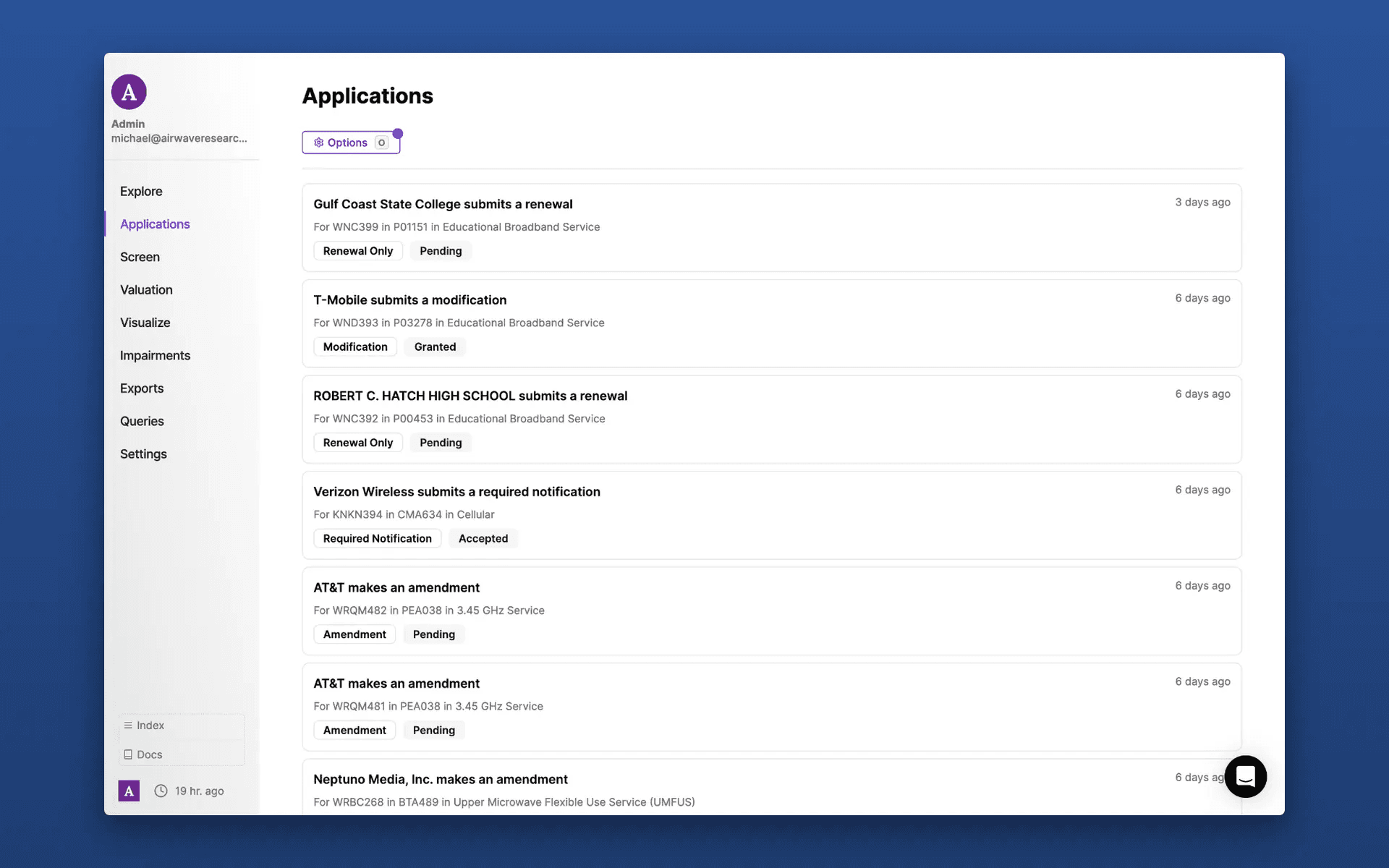The width and height of the screenshot is (1389, 868).
Task: Click the Pending tag on ROBERT C. HATCH renewal
Action: [x=440, y=442]
